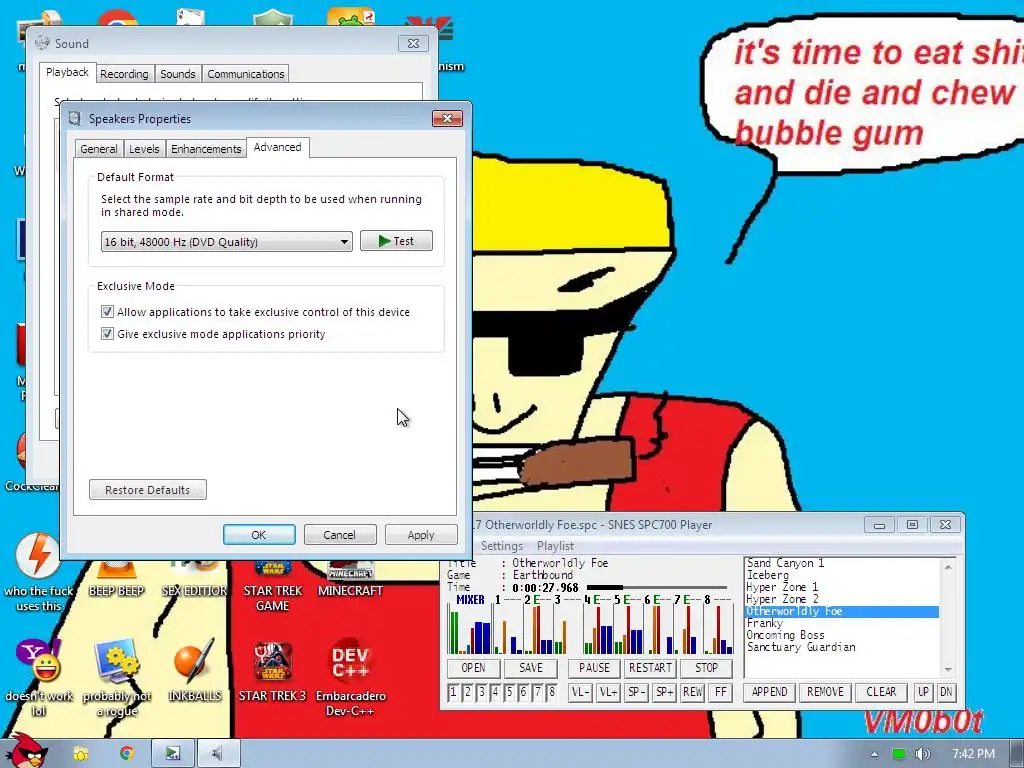Image resolution: width=1024 pixels, height=768 pixels.
Task: Open Playlist menu in SPC700 Player
Action: [555, 546]
